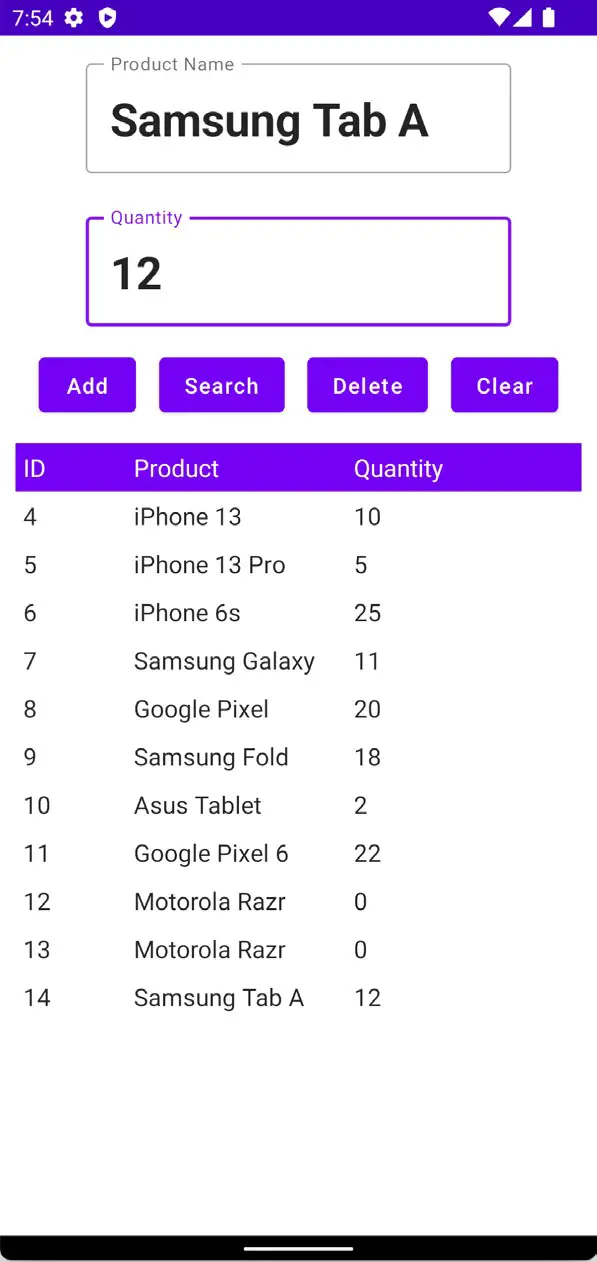The height and width of the screenshot is (1262, 597).
Task: Select the iPhone 13 Pro row
Action: point(298,565)
